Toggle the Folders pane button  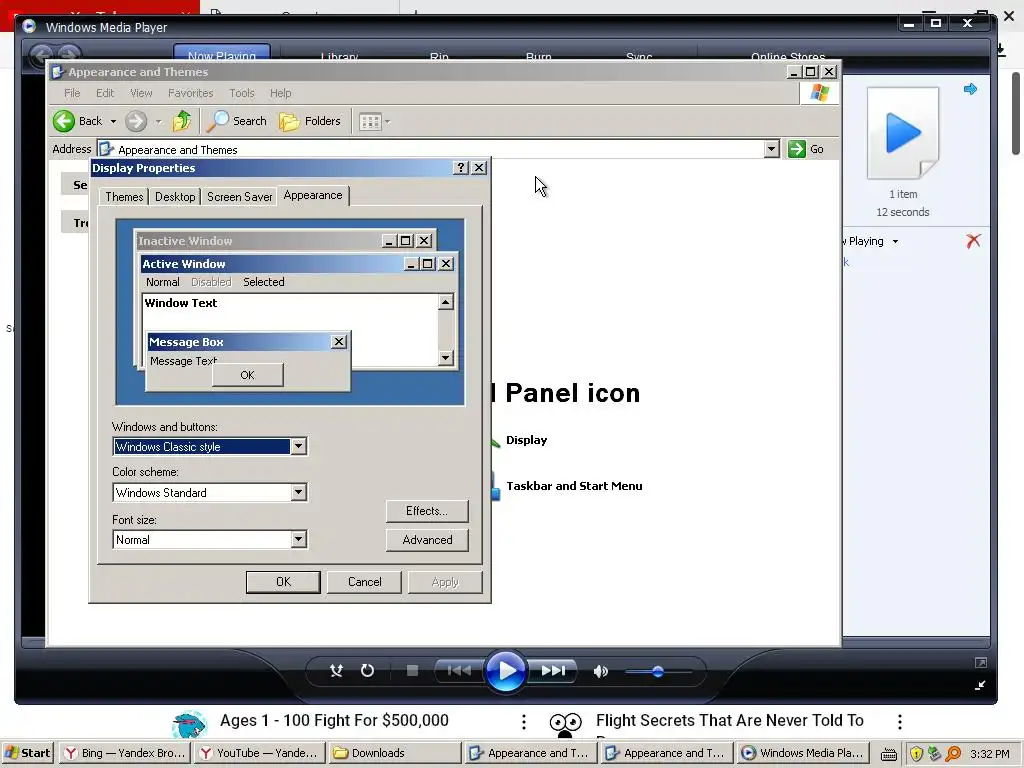point(310,121)
